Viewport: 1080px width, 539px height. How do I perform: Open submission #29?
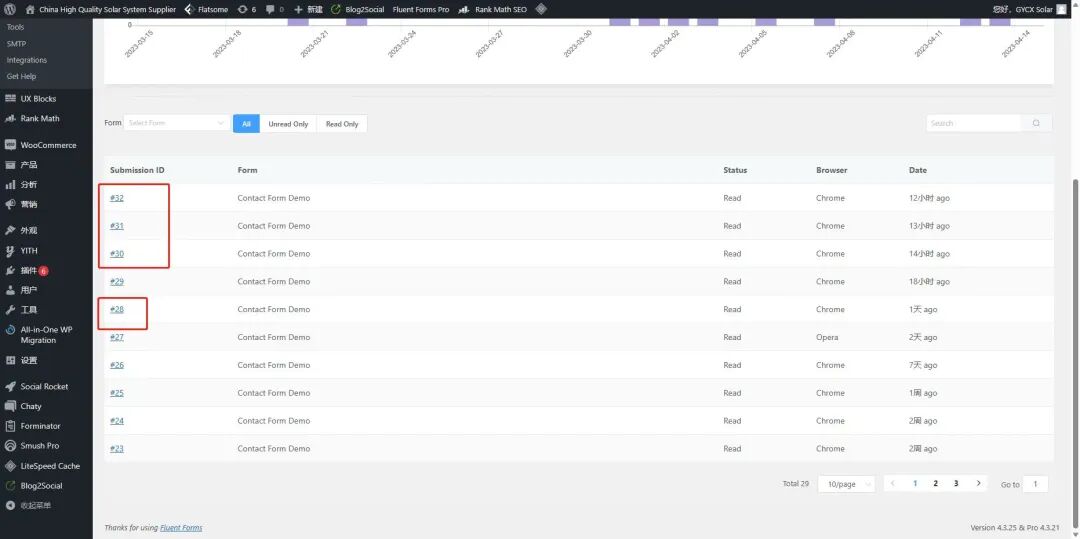[x=117, y=282]
